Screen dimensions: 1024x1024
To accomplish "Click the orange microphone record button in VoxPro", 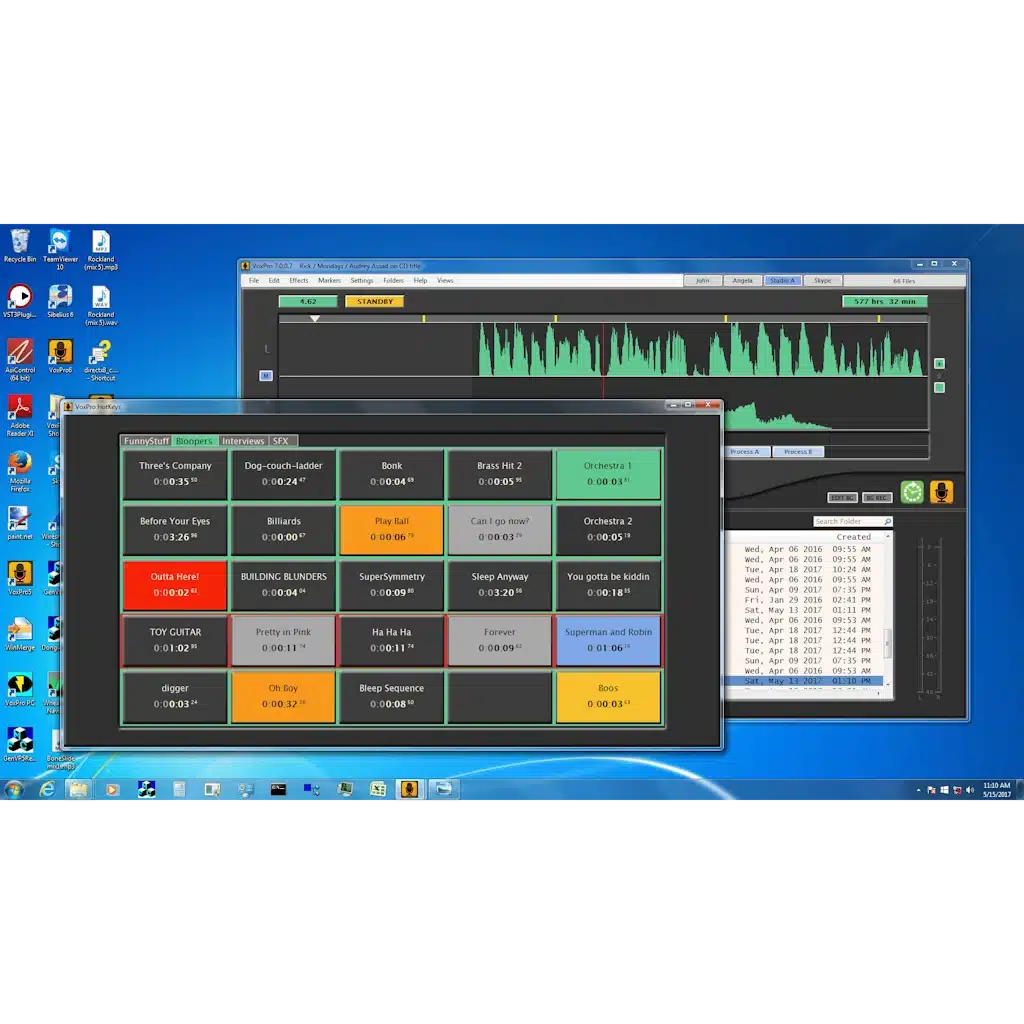I will pos(941,492).
